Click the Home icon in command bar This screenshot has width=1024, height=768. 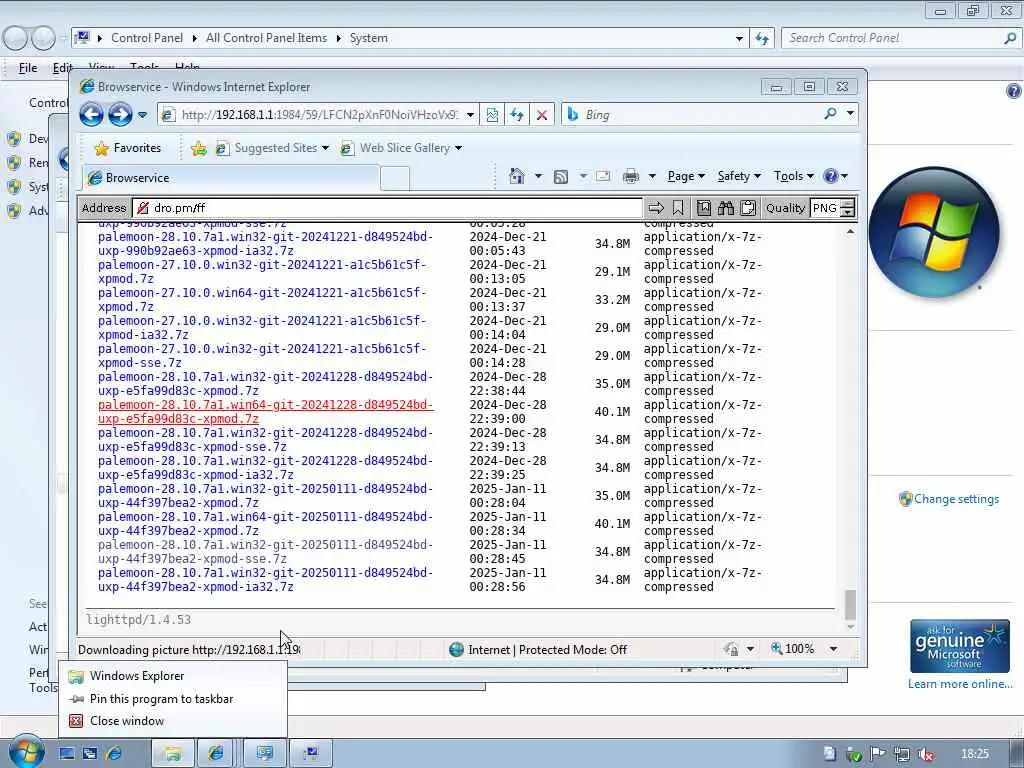[517, 176]
